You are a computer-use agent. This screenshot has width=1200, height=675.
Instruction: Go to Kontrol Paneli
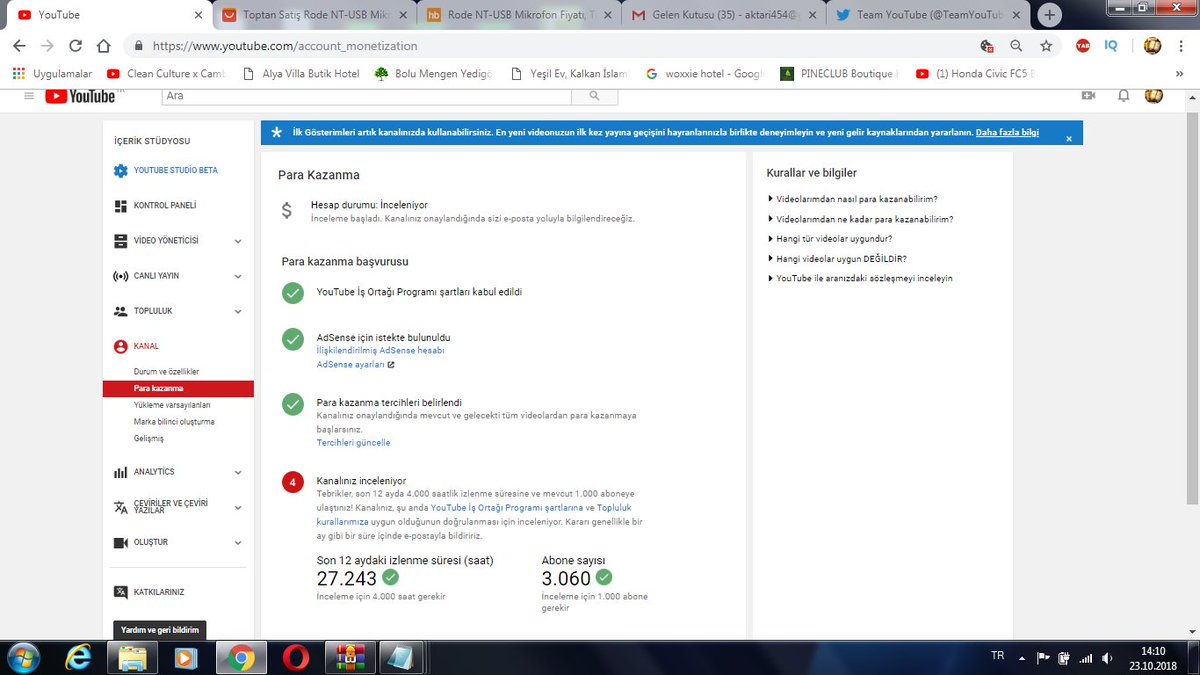[x=164, y=205]
